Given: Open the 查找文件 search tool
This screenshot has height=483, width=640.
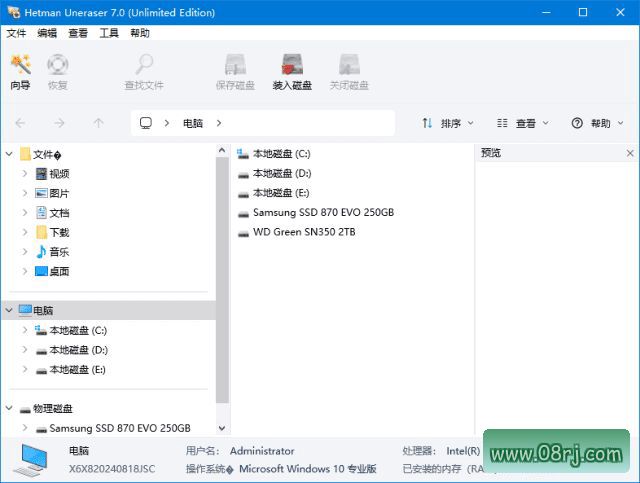Looking at the screenshot, I should coord(144,72).
